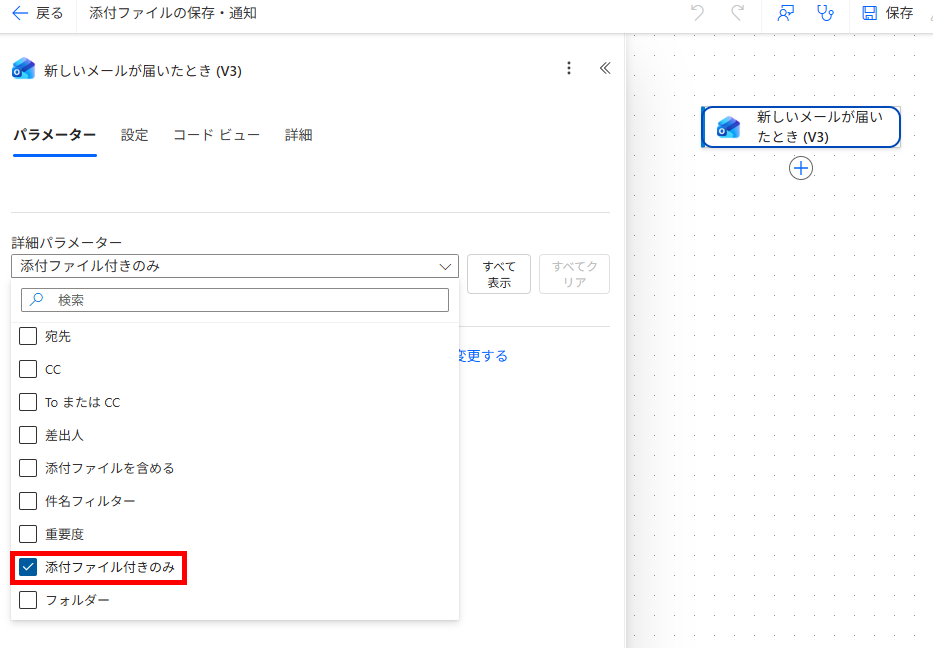Select the 詳細 tab

(299, 135)
